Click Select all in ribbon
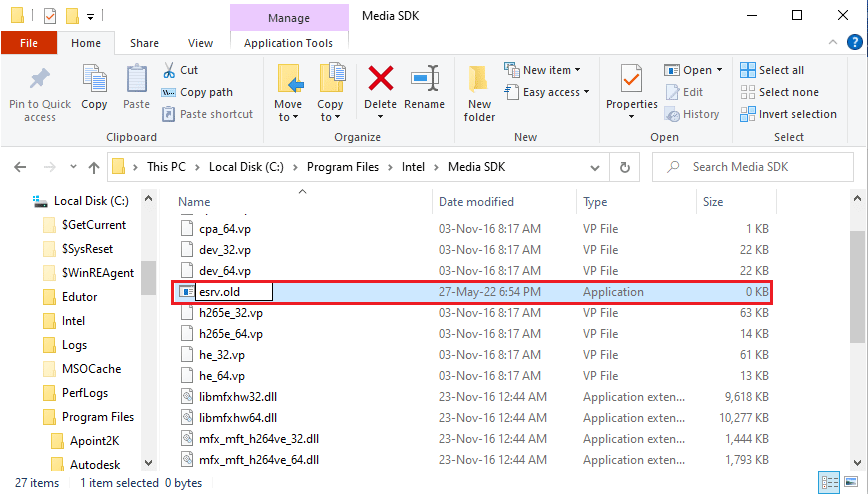 point(772,70)
